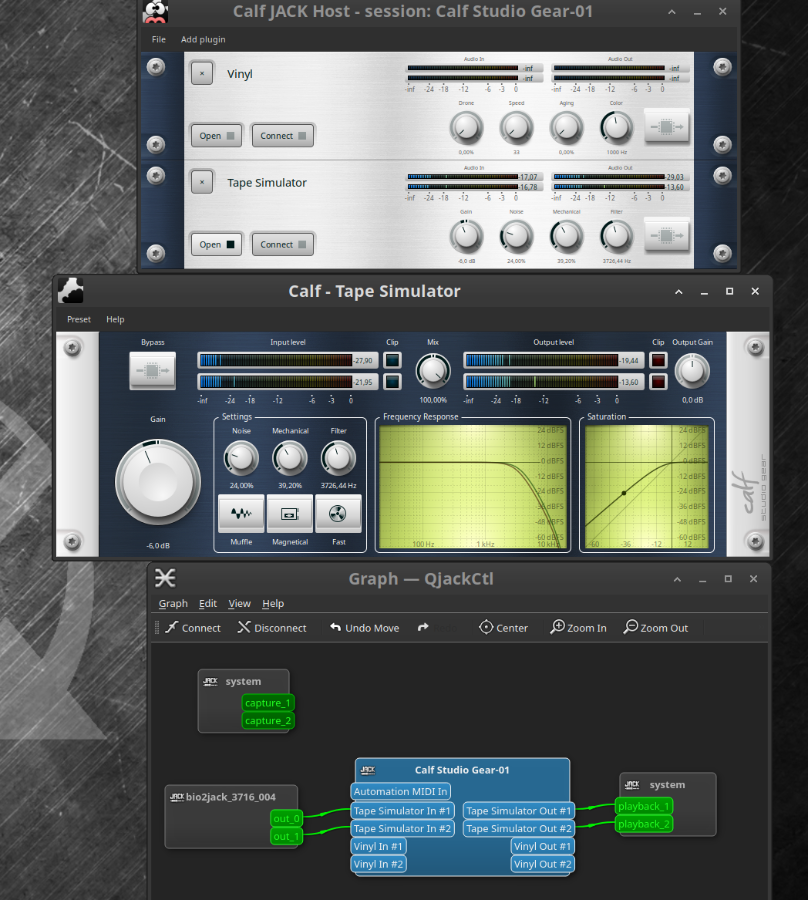Open the View menu in QjackCtl
The image size is (808, 900).
239,603
